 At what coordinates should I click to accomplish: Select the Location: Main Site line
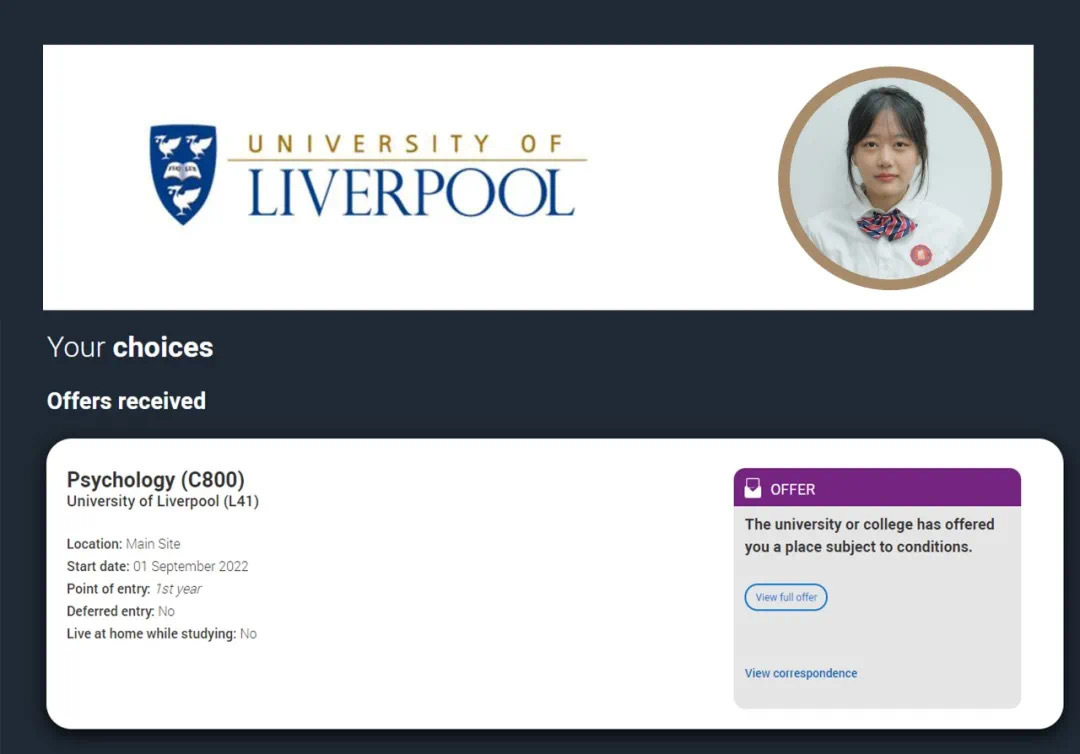point(123,544)
